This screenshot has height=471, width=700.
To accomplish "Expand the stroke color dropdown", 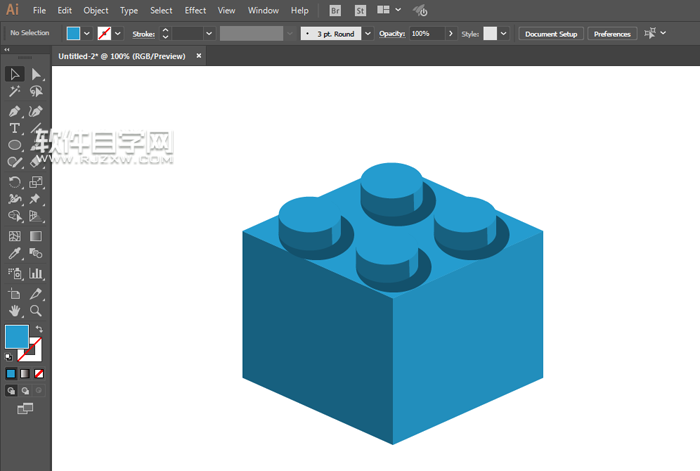I will [118, 33].
